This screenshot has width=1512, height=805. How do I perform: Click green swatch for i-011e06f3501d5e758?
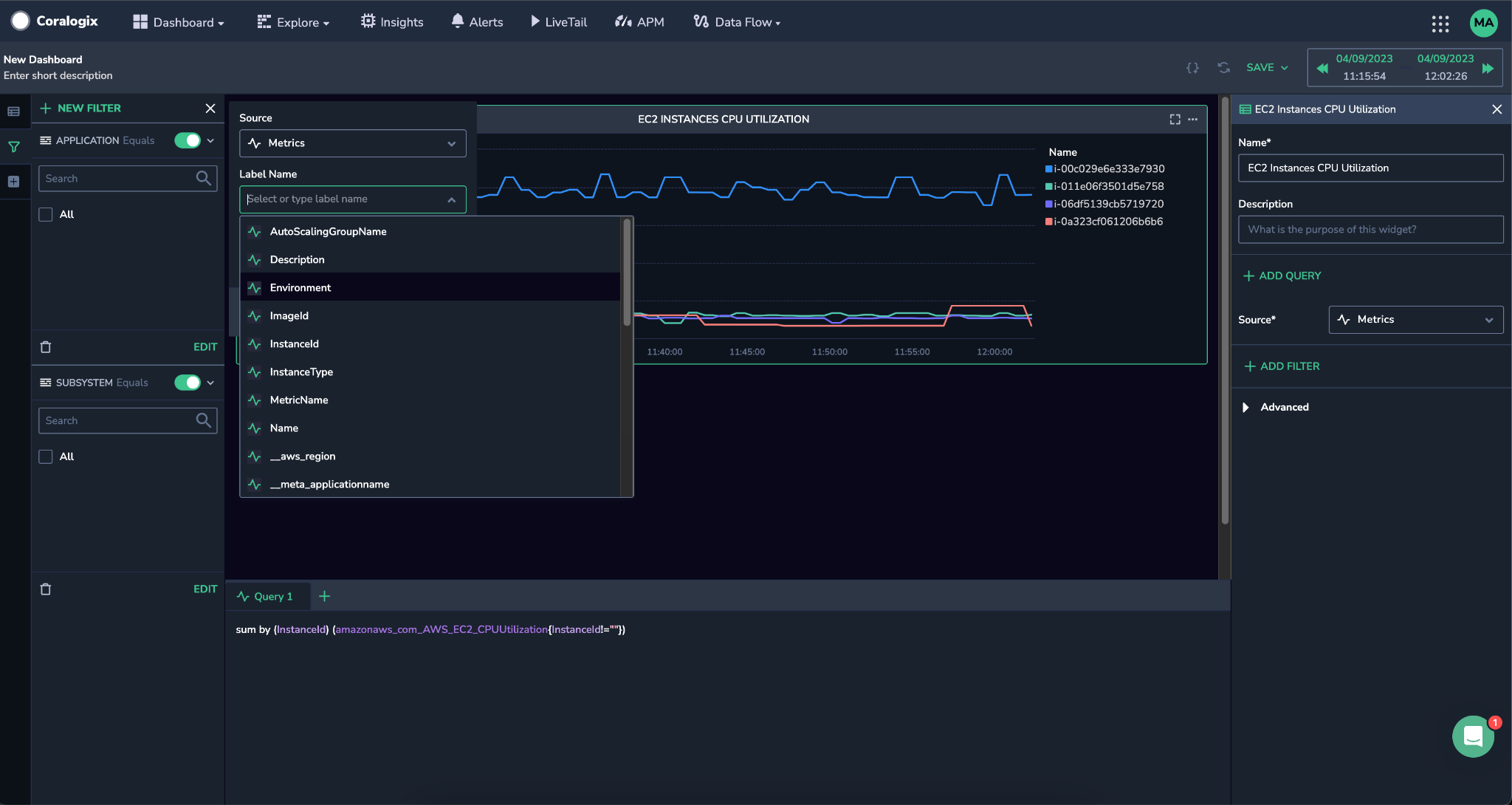(x=1048, y=187)
